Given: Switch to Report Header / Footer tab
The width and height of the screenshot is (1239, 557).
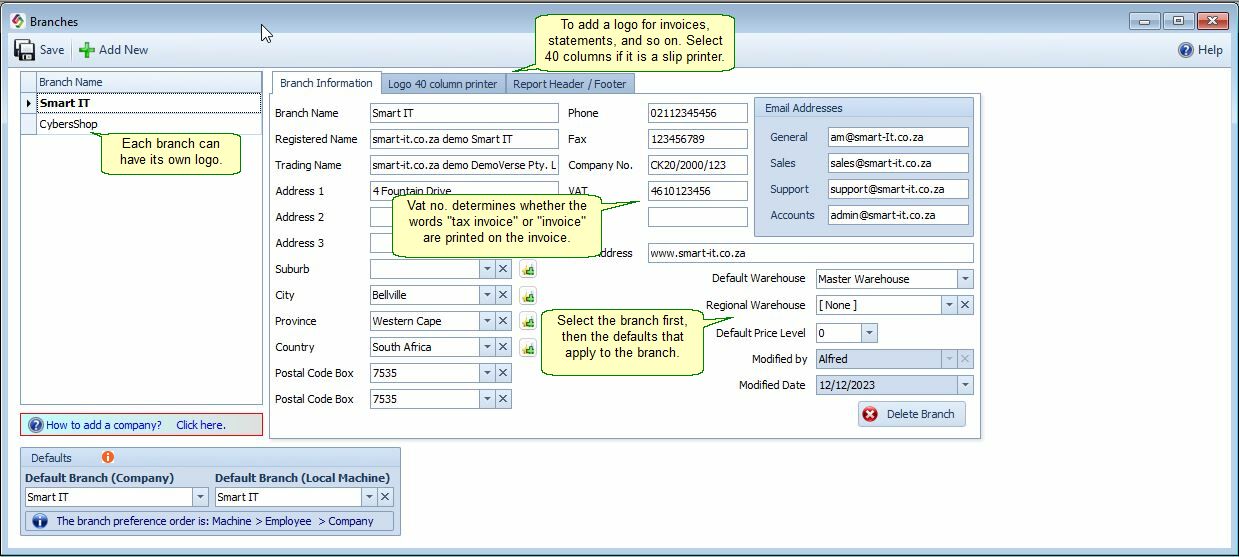Looking at the screenshot, I should coord(569,84).
